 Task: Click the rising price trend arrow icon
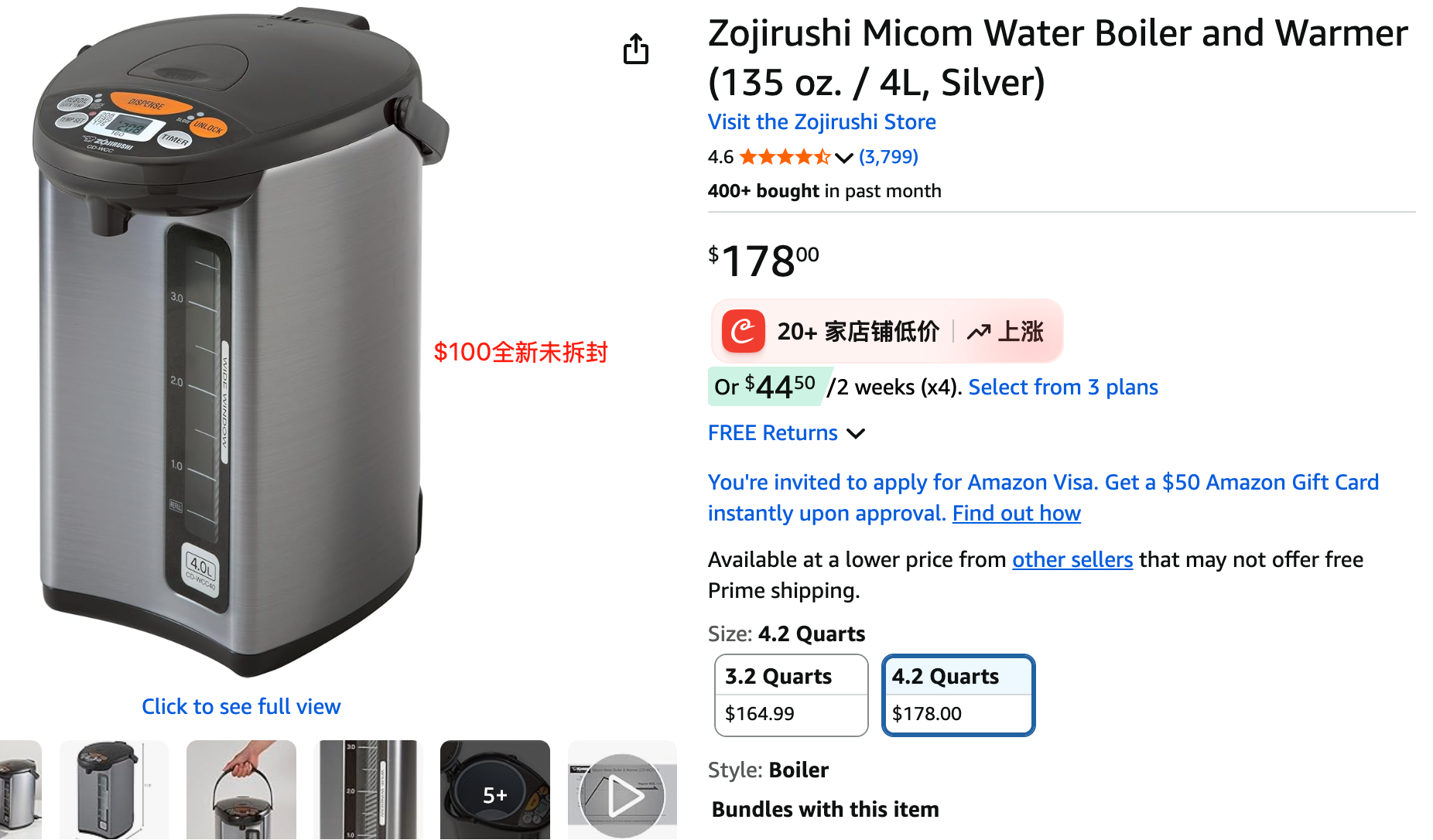point(978,332)
